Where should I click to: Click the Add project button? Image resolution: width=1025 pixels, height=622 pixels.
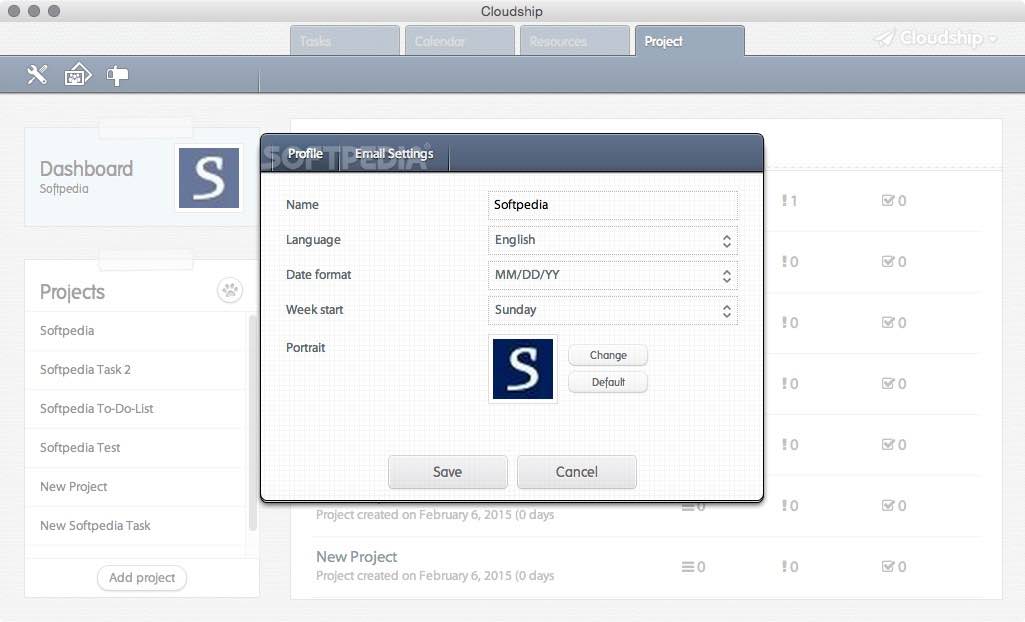[x=142, y=578]
